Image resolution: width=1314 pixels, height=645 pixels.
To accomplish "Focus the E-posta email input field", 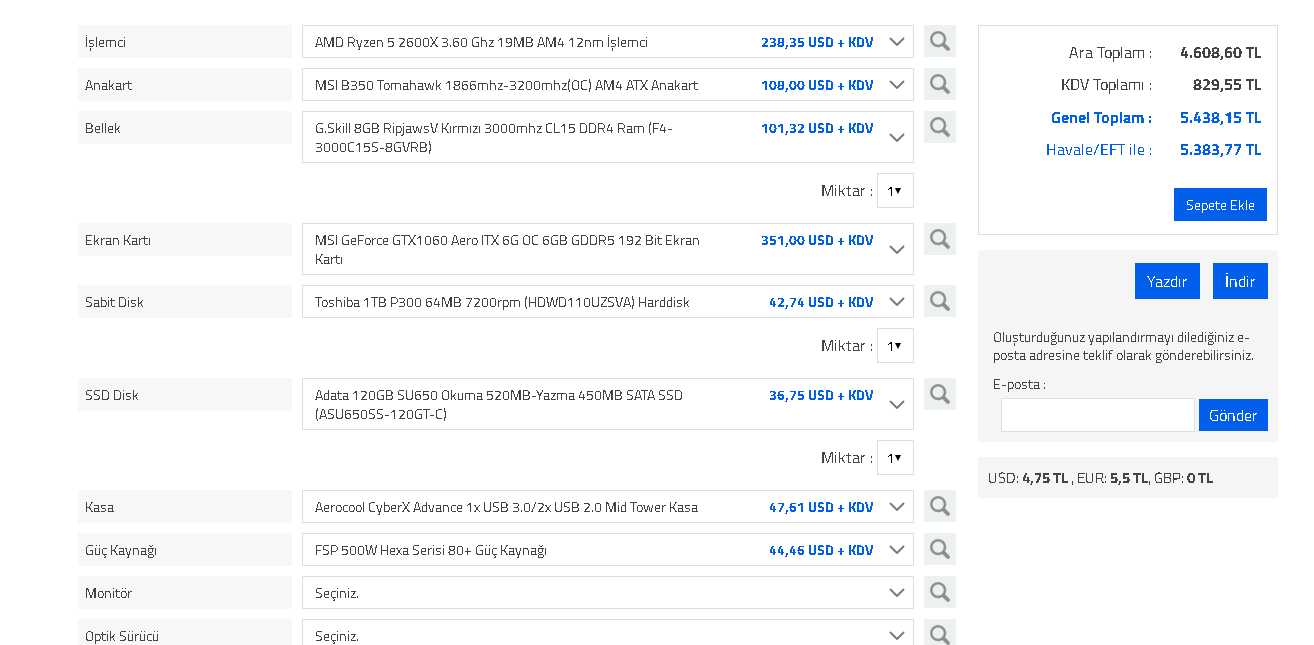I will (x=1098, y=415).
